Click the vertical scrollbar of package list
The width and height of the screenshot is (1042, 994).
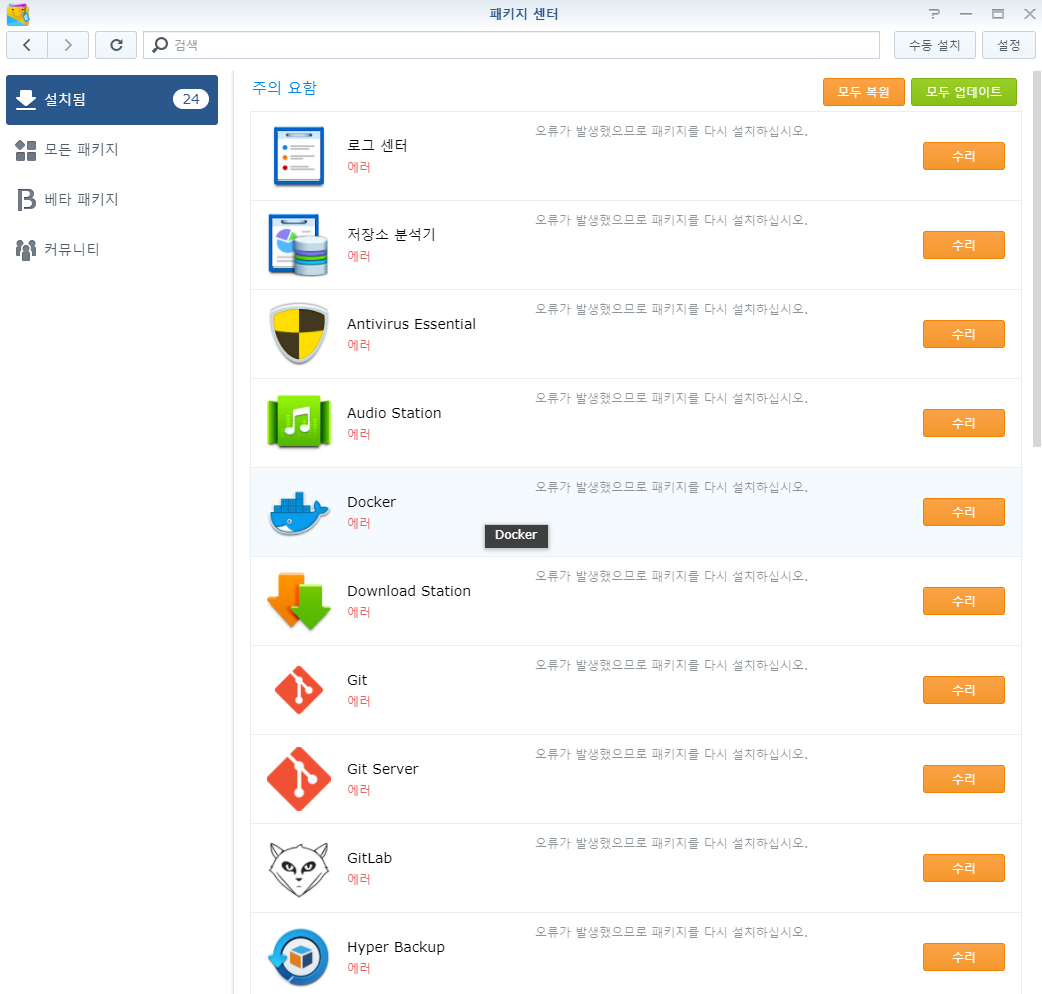(x=1037, y=259)
